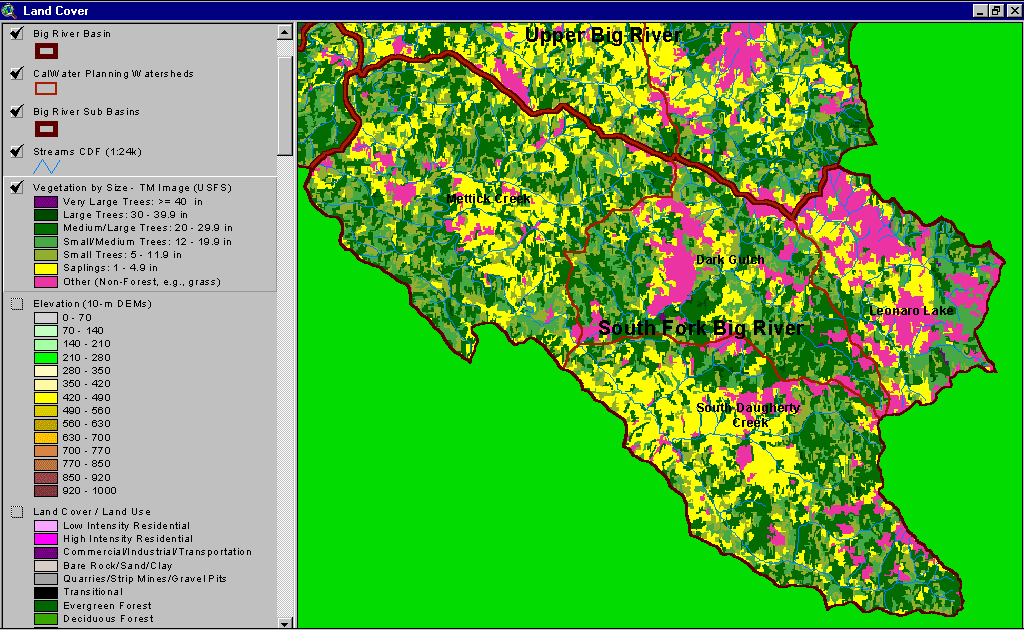Click the '350 - 420' elevation label

pos(87,384)
